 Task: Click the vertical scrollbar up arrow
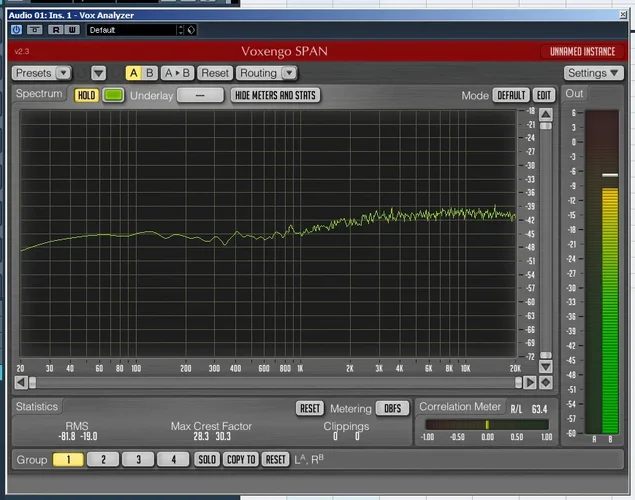point(545,114)
